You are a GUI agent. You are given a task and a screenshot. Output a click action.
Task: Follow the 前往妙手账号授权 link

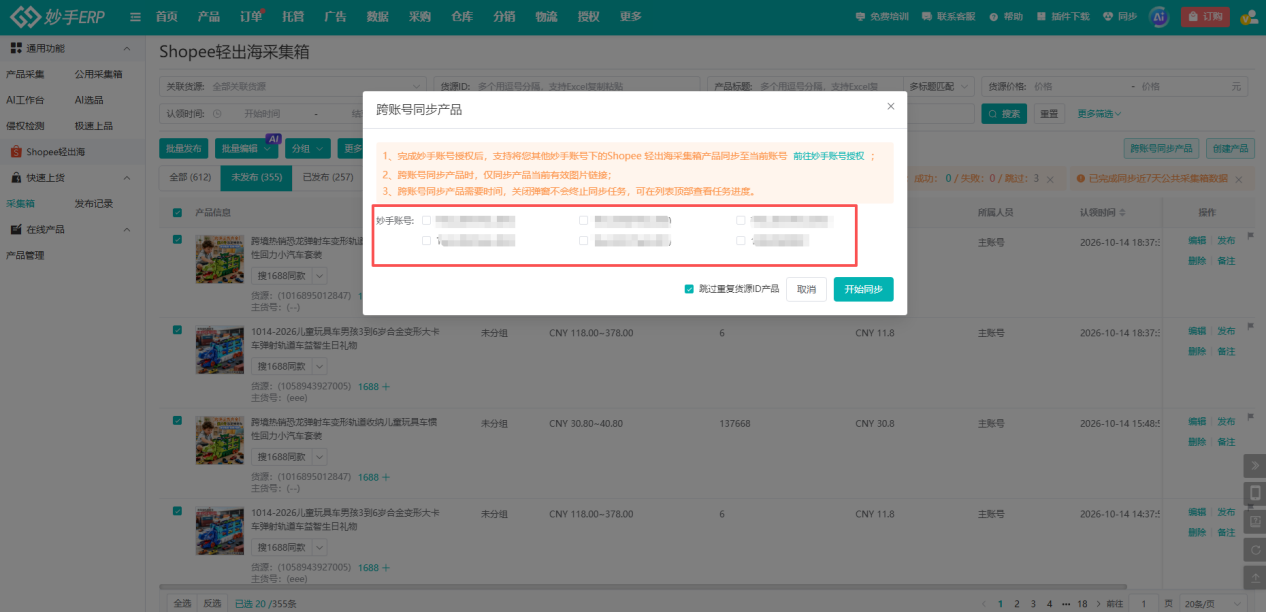(828, 156)
